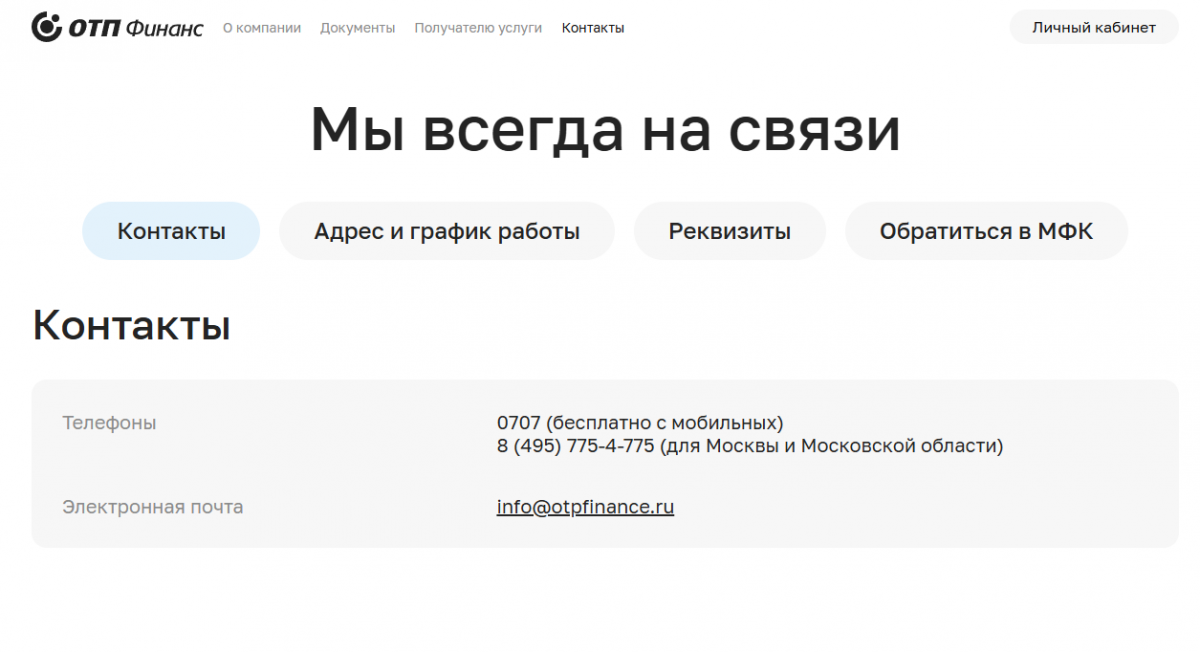Click the "Контакты" section heading above the card
This screenshot has height=652, width=1200.
(132, 325)
